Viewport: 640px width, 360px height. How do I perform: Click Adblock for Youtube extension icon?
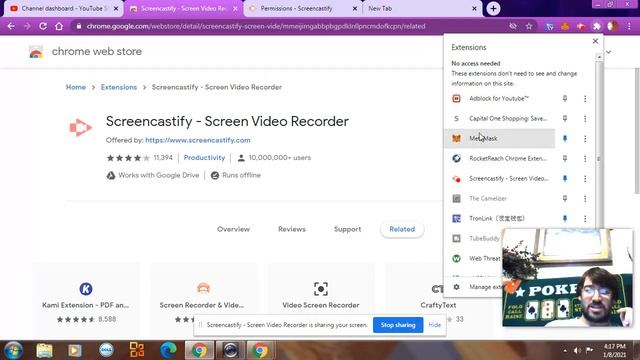tap(456, 98)
